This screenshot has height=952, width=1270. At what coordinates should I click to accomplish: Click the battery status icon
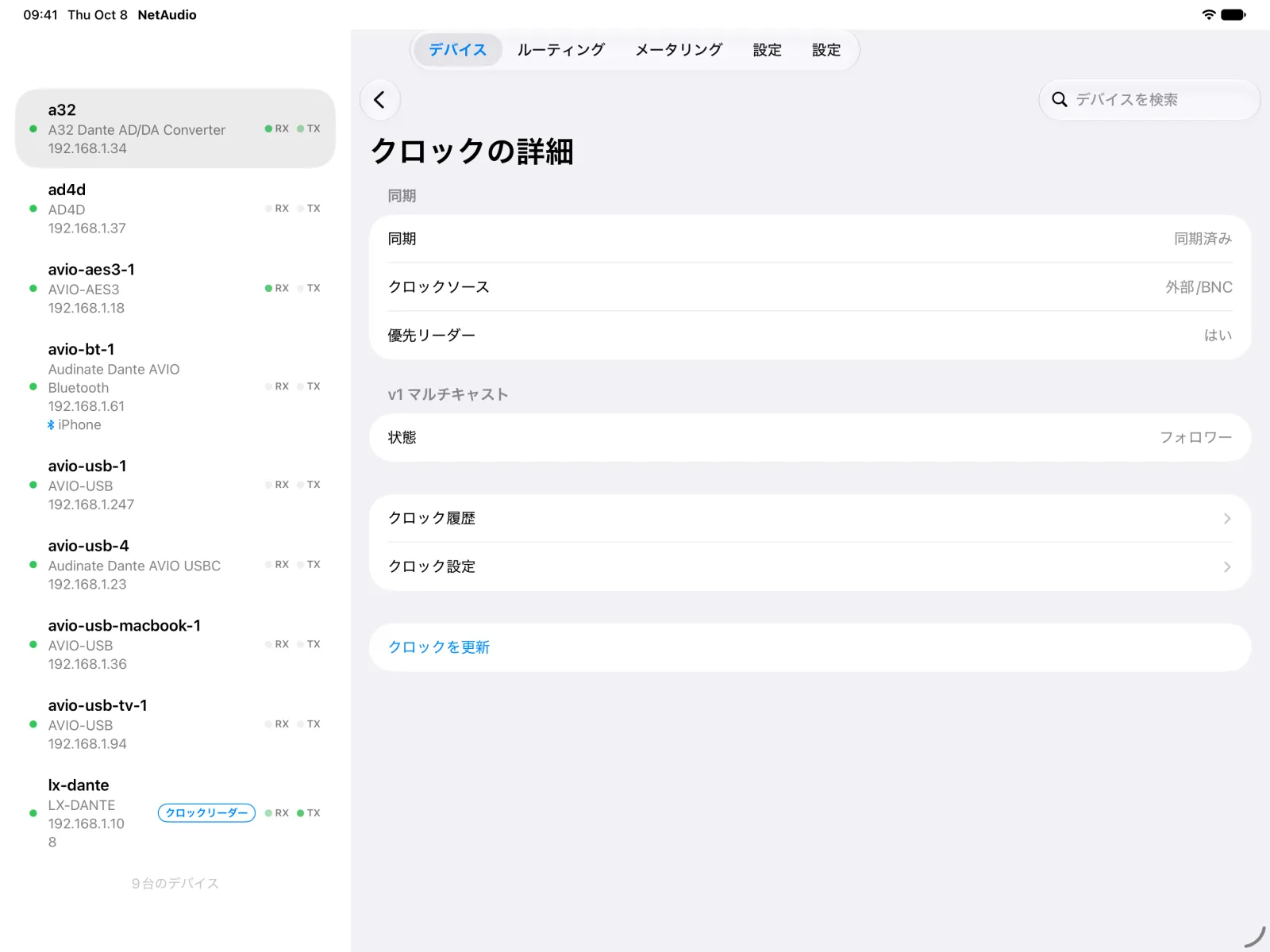tap(1233, 14)
